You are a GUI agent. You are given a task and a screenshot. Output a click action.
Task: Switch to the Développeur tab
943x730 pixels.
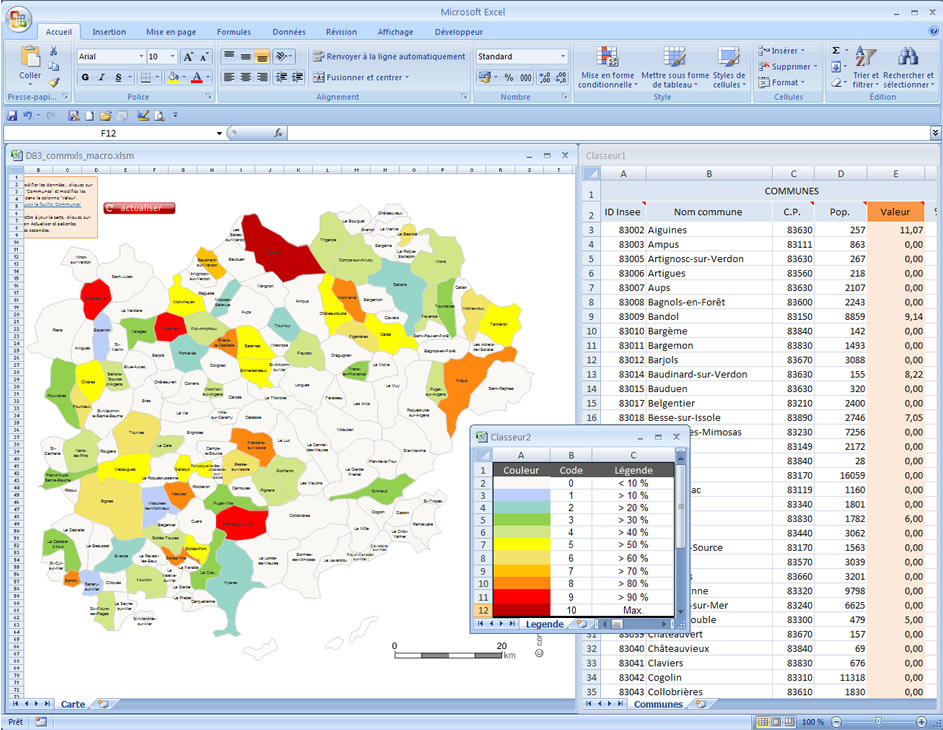tap(458, 32)
